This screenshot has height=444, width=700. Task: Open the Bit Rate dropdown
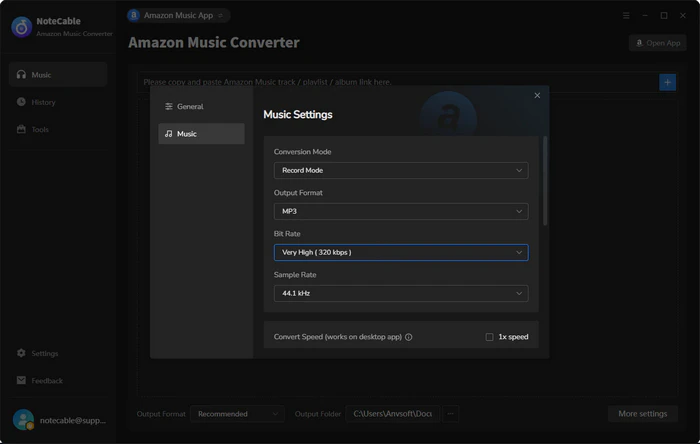401,253
